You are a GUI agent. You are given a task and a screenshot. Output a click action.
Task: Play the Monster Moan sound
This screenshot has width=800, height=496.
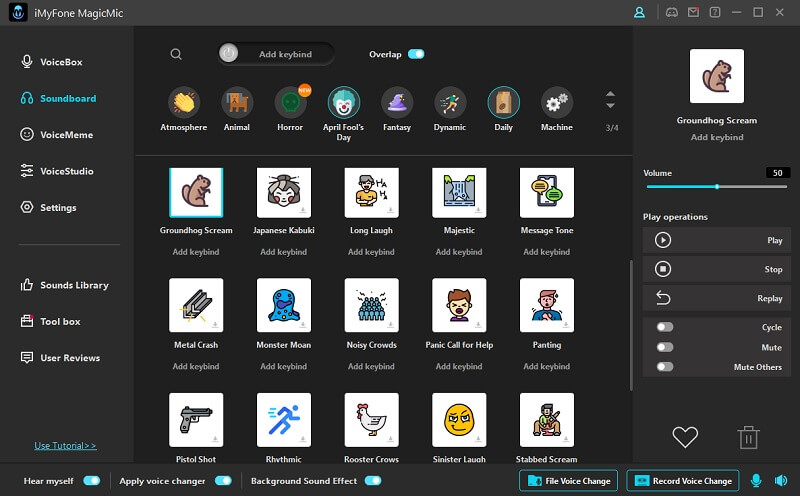(x=284, y=305)
